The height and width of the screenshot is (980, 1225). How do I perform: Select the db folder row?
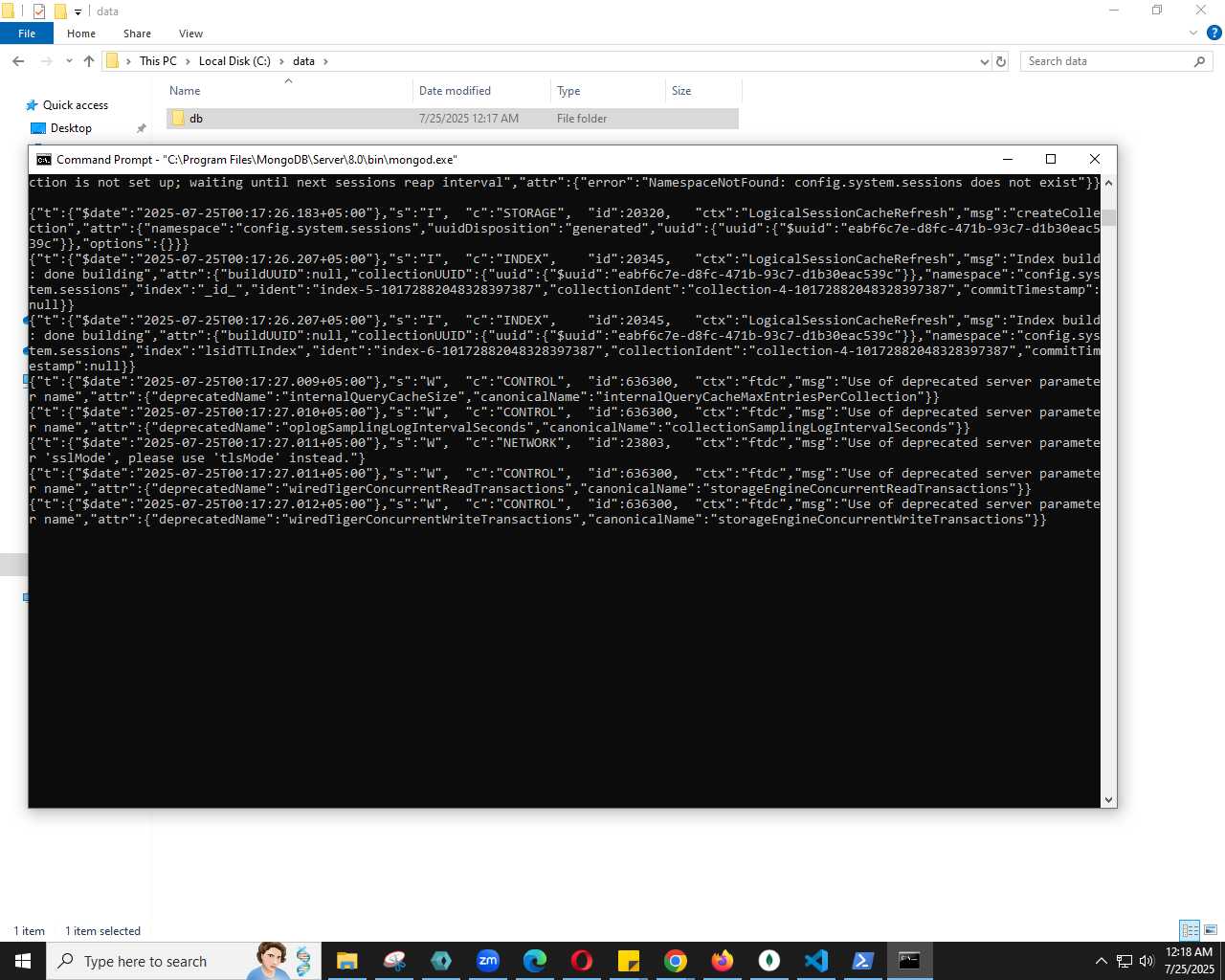451,119
